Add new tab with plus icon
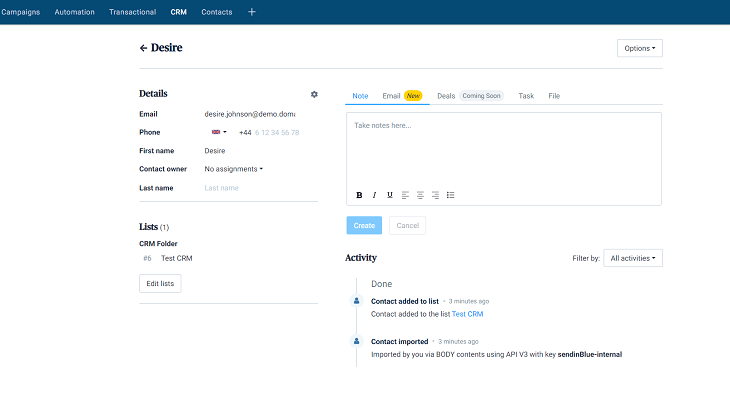730x394 pixels. [x=251, y=12]
